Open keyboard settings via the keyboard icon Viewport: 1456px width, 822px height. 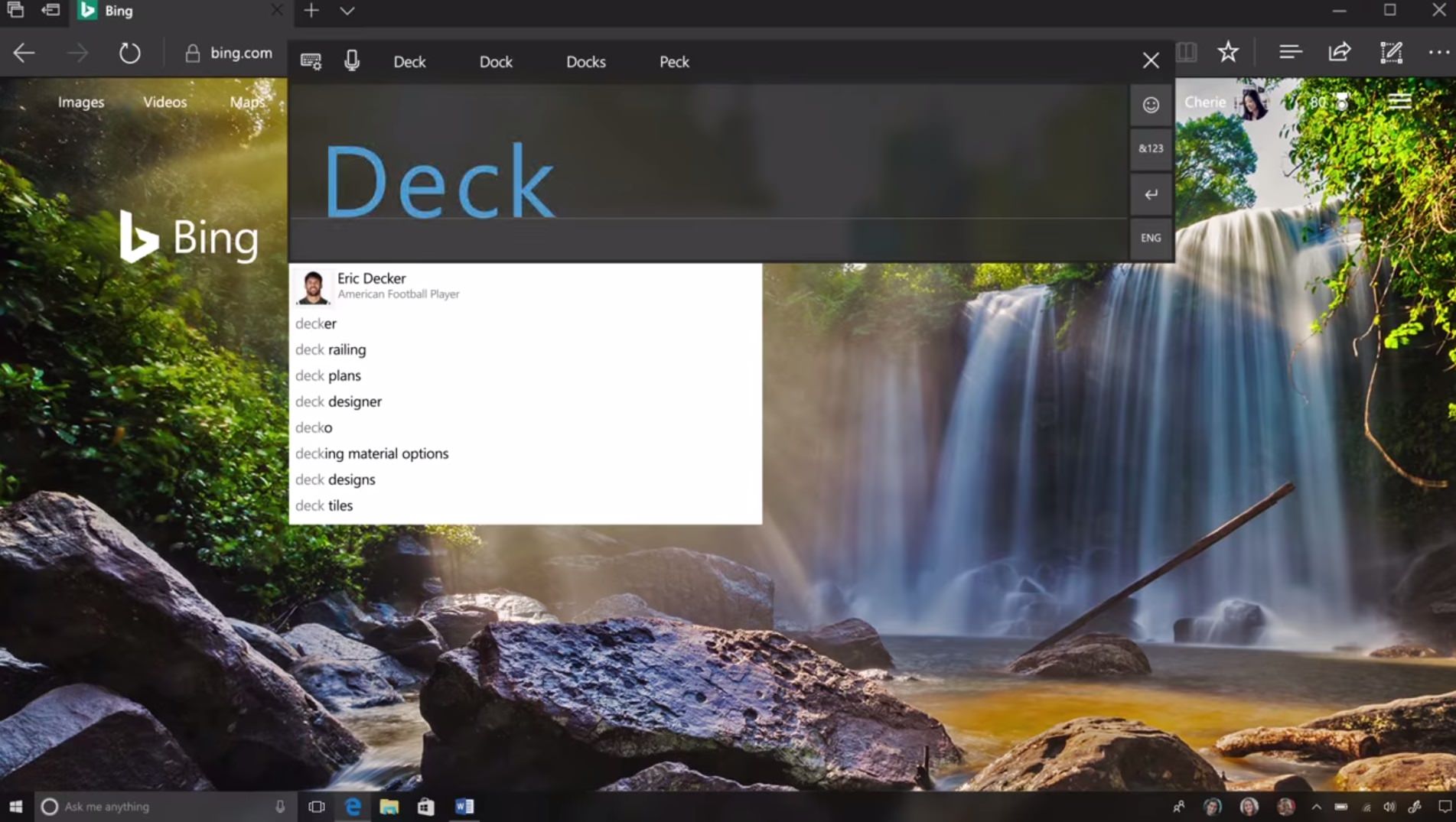pos(311,61)
